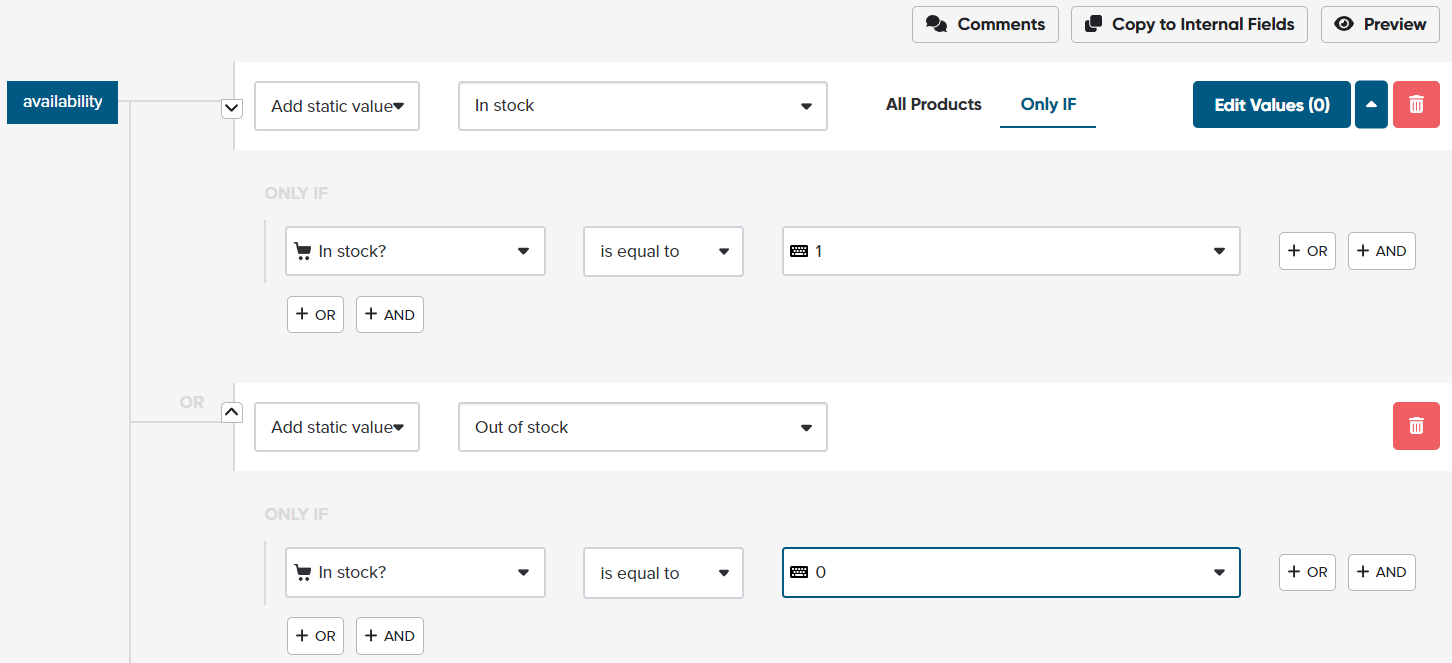Screen dimensions: 1452x663
Task: Click Edit Values (0) button
Action: 1271,105
